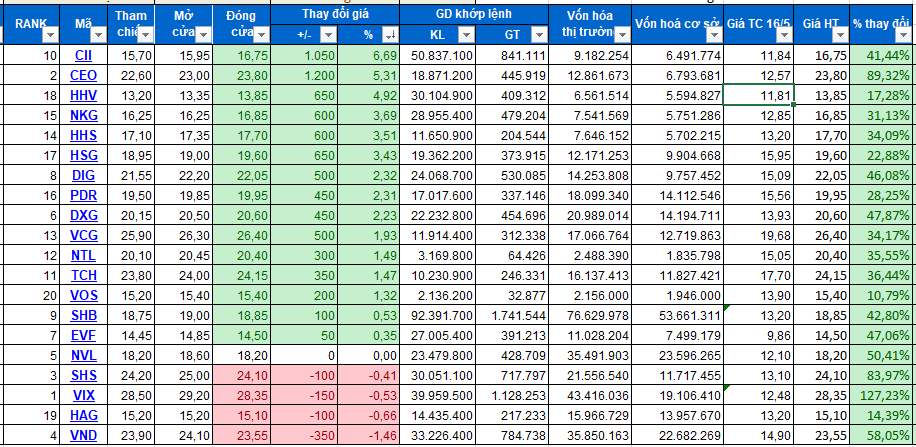The height and width of the screenshot is (447, 916).
Task: Follow the VOS ticker link
Action: (x=84, y=295)
